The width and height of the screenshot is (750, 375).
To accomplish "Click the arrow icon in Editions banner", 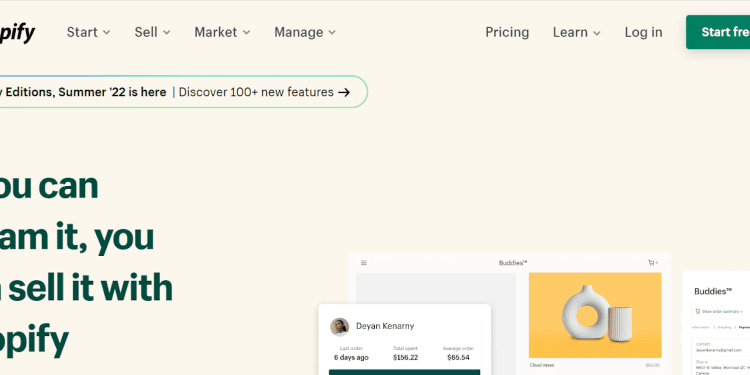I will (344, 92).
